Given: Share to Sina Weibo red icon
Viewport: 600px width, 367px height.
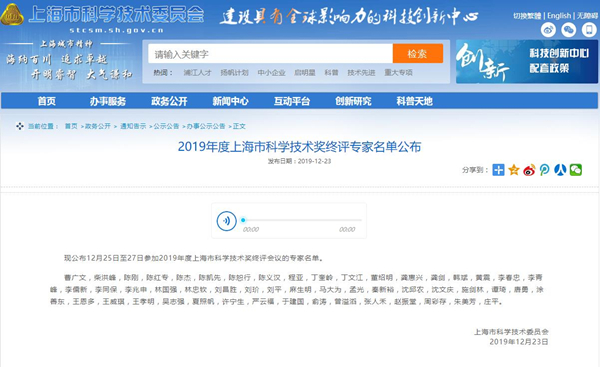Looking at the screenshot, I should point(529,170).
